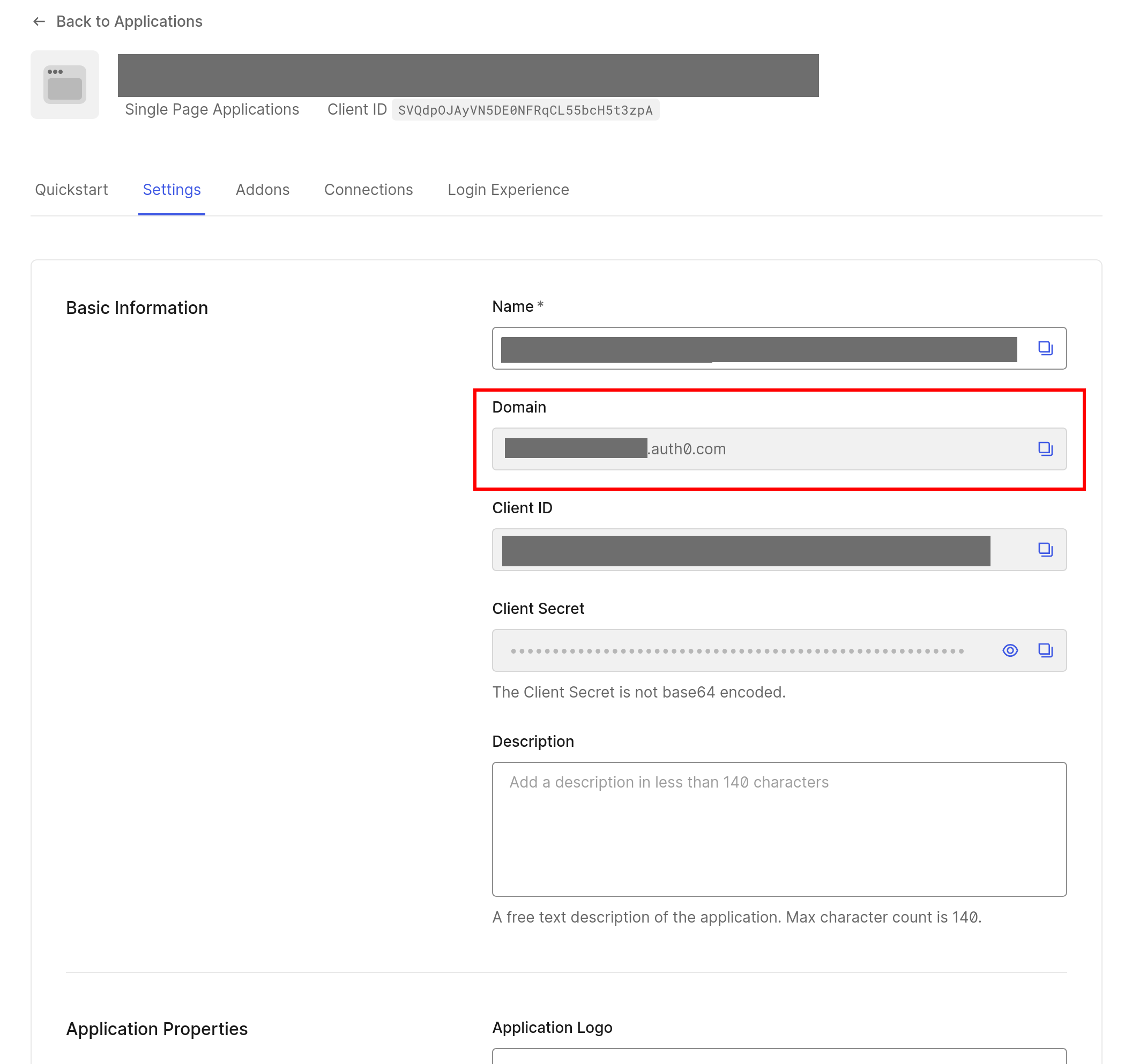Click the back arrow next to Back to Applications
Viewport: 1132px width, 1064px height.
38,21
